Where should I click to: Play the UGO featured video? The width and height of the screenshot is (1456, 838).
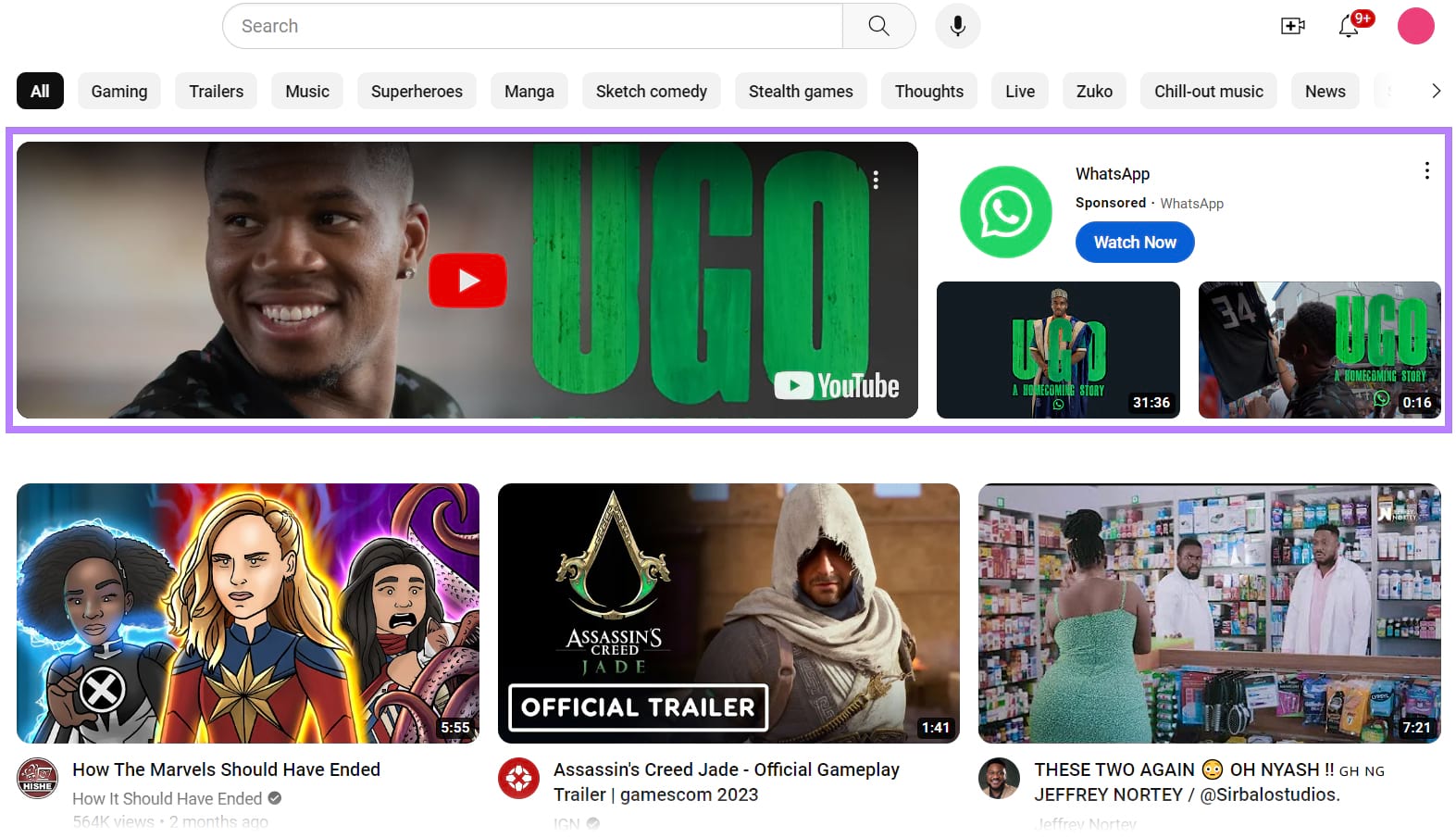(467, 280)
